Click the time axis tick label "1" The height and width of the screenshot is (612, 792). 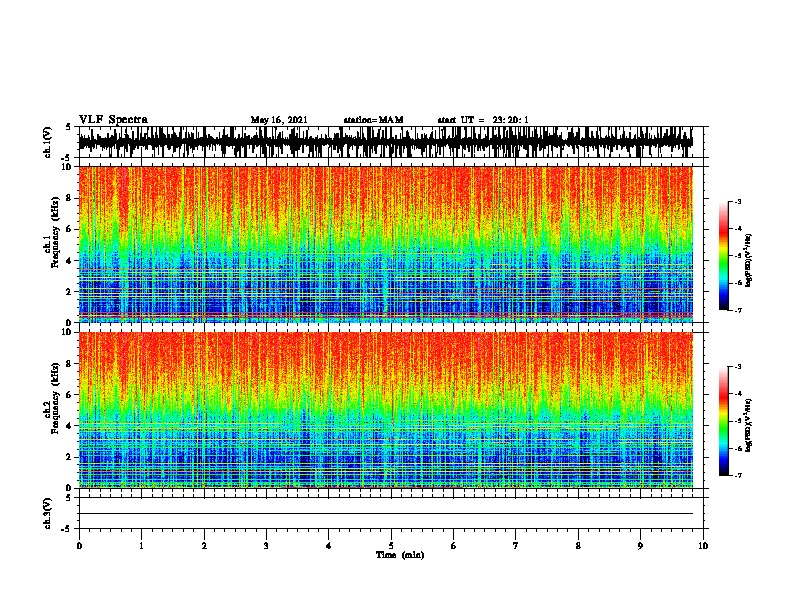pyautogui.click(x=141, y=546)
